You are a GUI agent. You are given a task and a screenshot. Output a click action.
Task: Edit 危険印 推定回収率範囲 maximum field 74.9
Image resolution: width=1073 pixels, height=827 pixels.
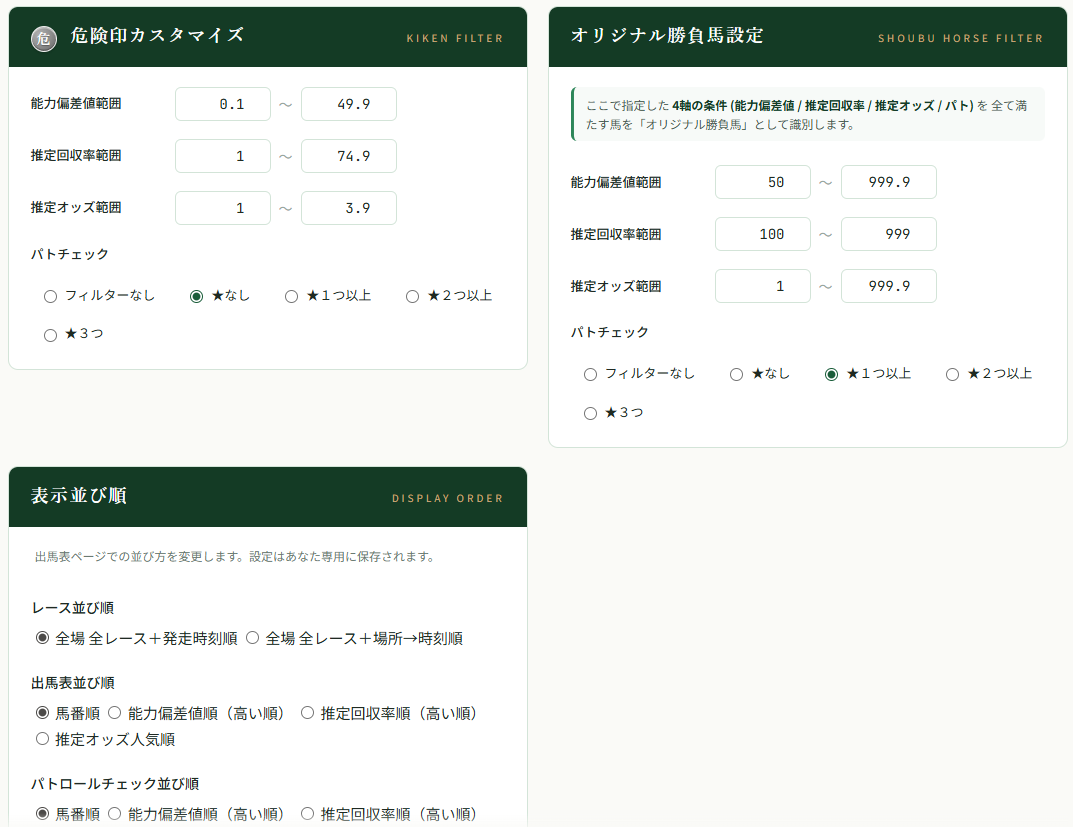coord(349,156)
